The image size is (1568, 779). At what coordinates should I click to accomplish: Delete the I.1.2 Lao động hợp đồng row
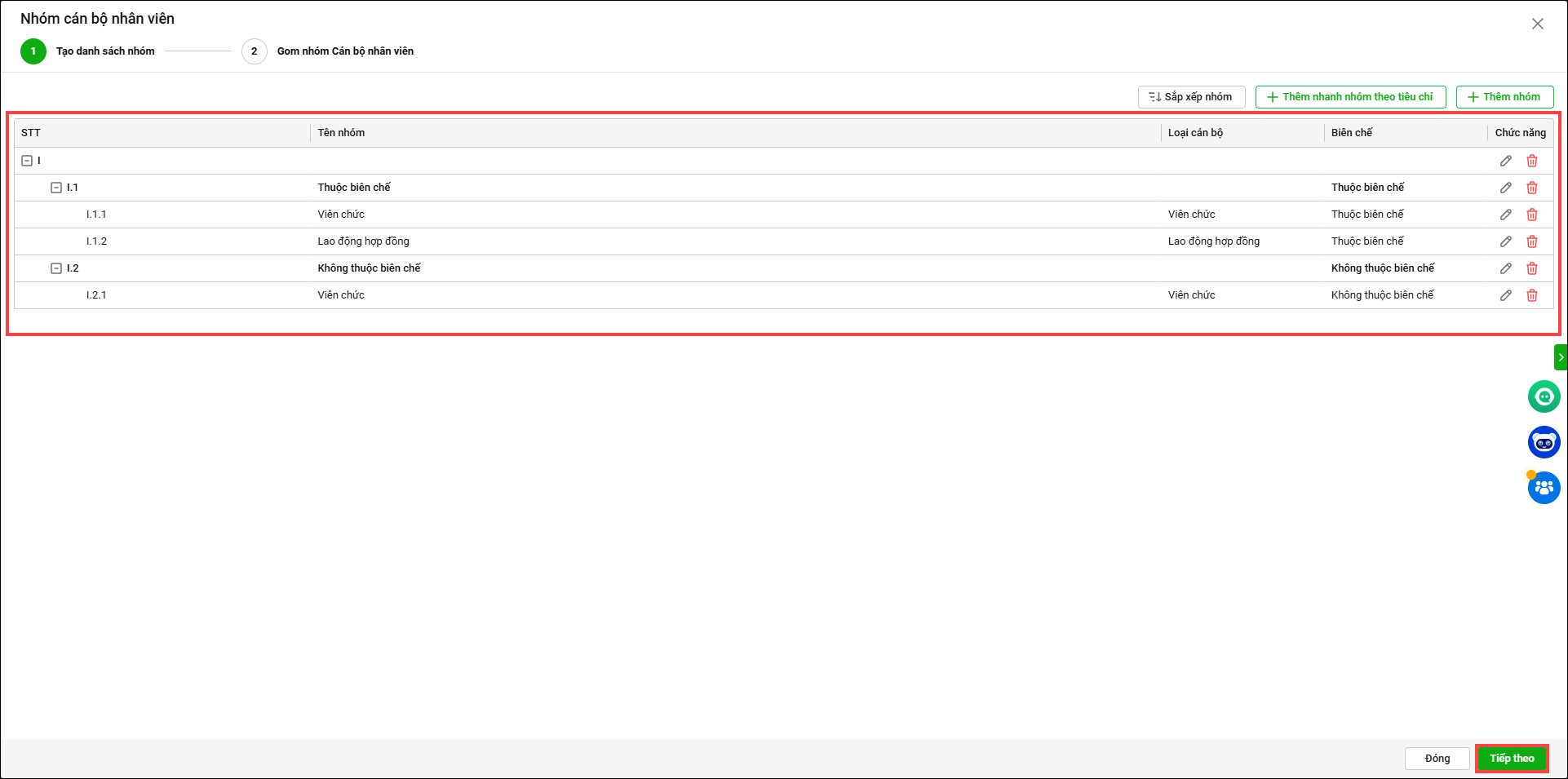tap(1531, 241)
